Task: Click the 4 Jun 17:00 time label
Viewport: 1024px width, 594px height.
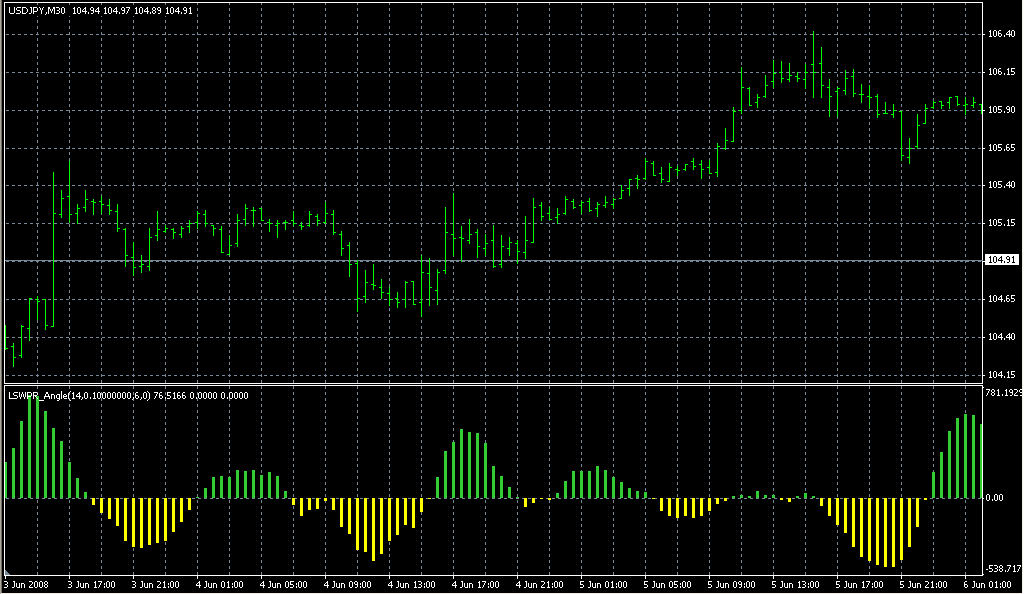Action: coord(475,584)
